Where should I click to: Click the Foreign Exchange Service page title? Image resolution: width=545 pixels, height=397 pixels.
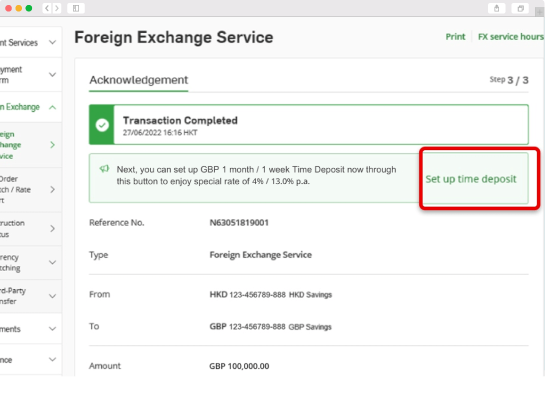coord(174,37)
